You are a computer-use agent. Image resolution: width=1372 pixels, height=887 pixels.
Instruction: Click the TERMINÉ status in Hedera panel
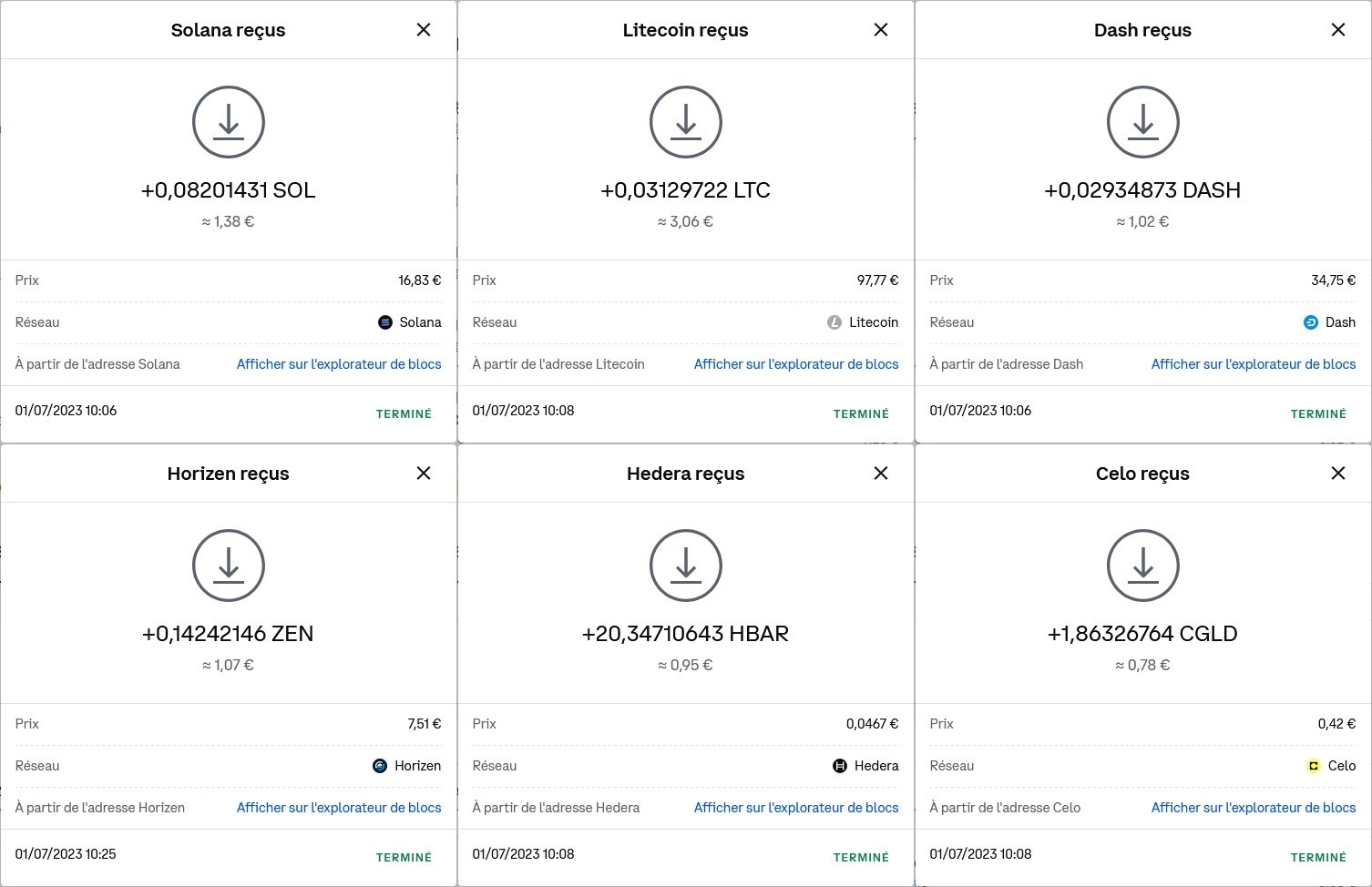pos(862,858)
